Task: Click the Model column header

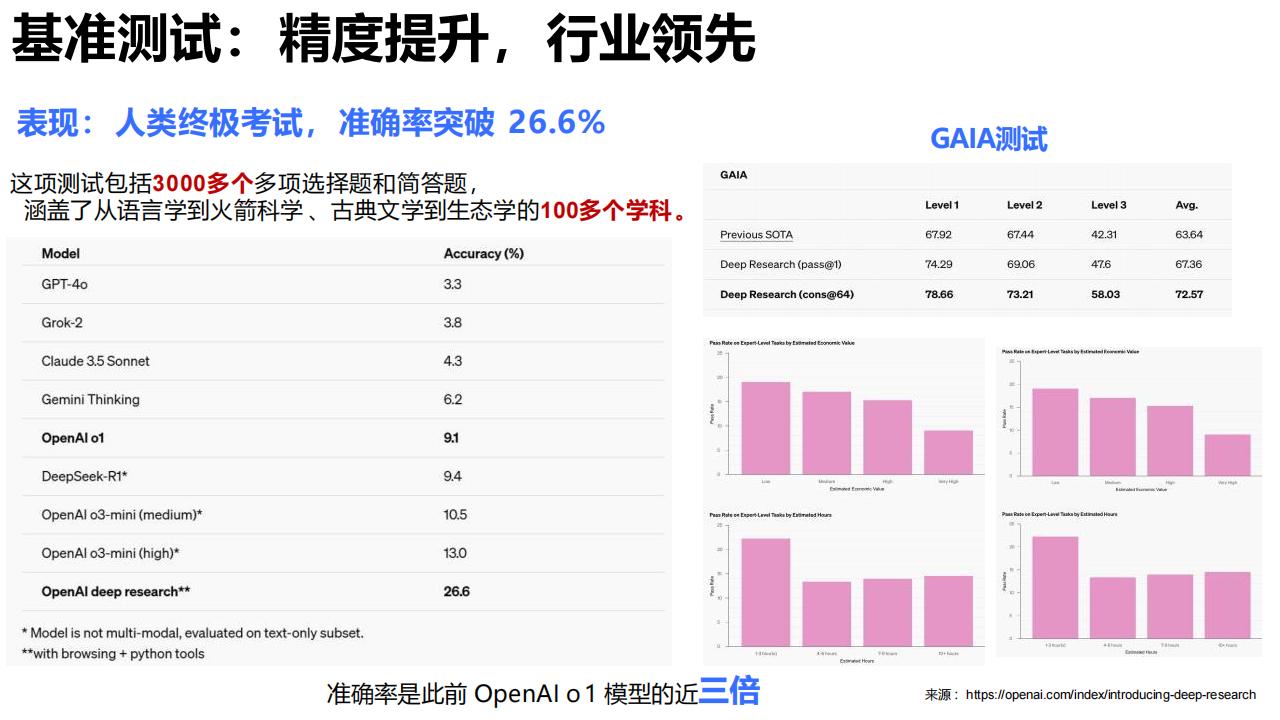Action: 61,254
